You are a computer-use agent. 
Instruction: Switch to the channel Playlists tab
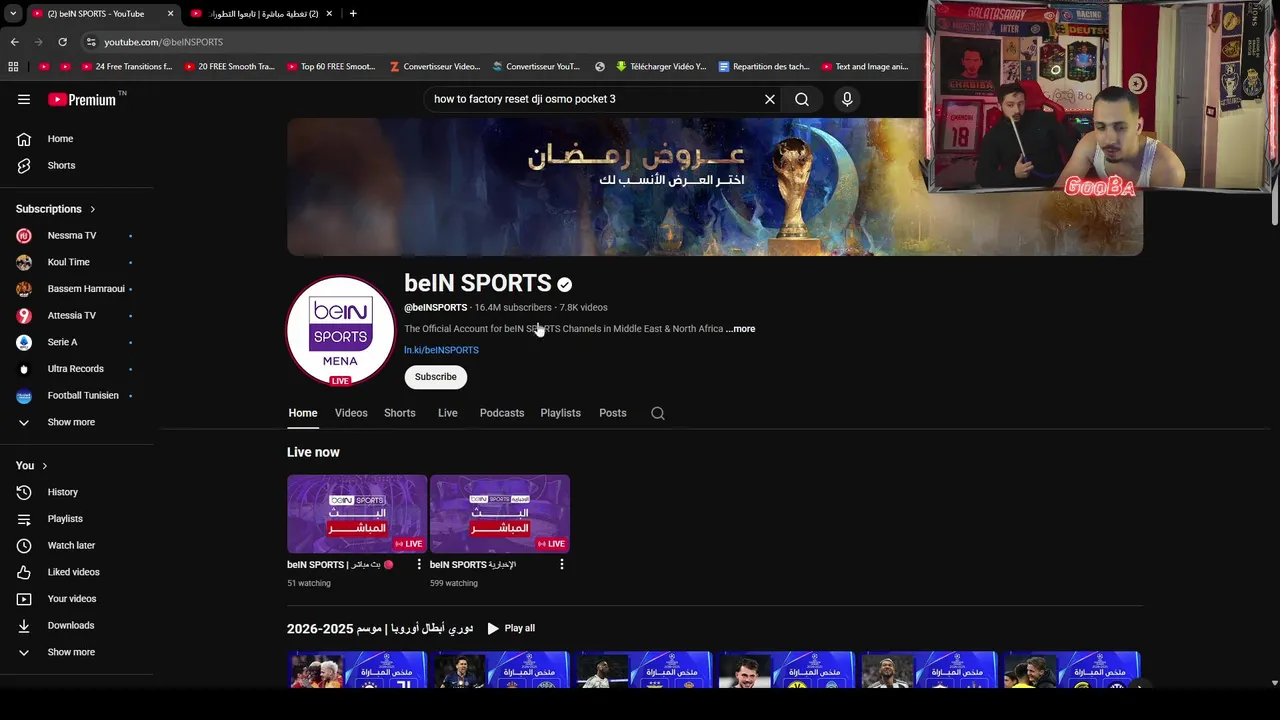[x=561, y=413]
